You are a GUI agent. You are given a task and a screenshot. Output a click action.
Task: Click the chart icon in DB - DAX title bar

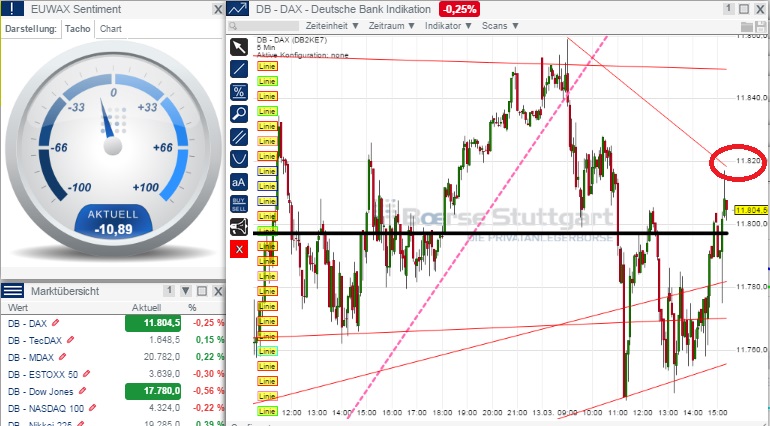[x=238, y=8]
